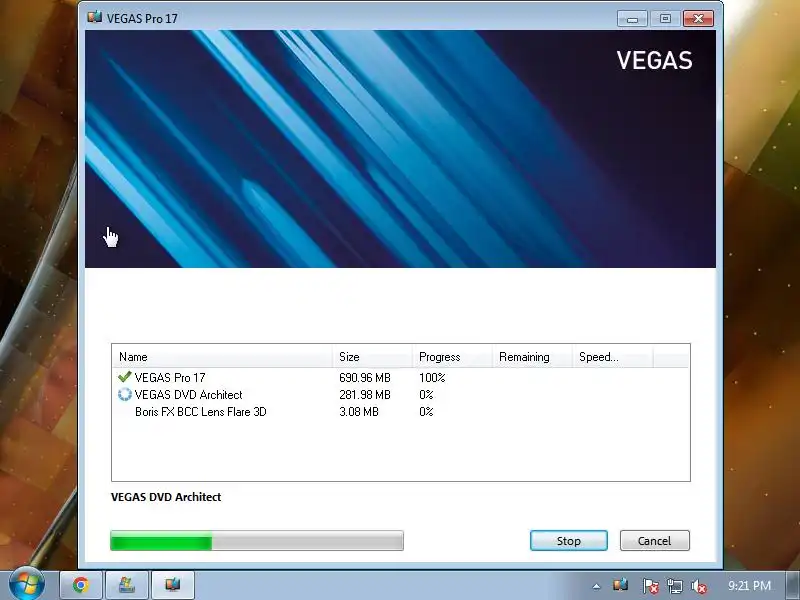Sort list by Progress column header

tap(453, 357)
